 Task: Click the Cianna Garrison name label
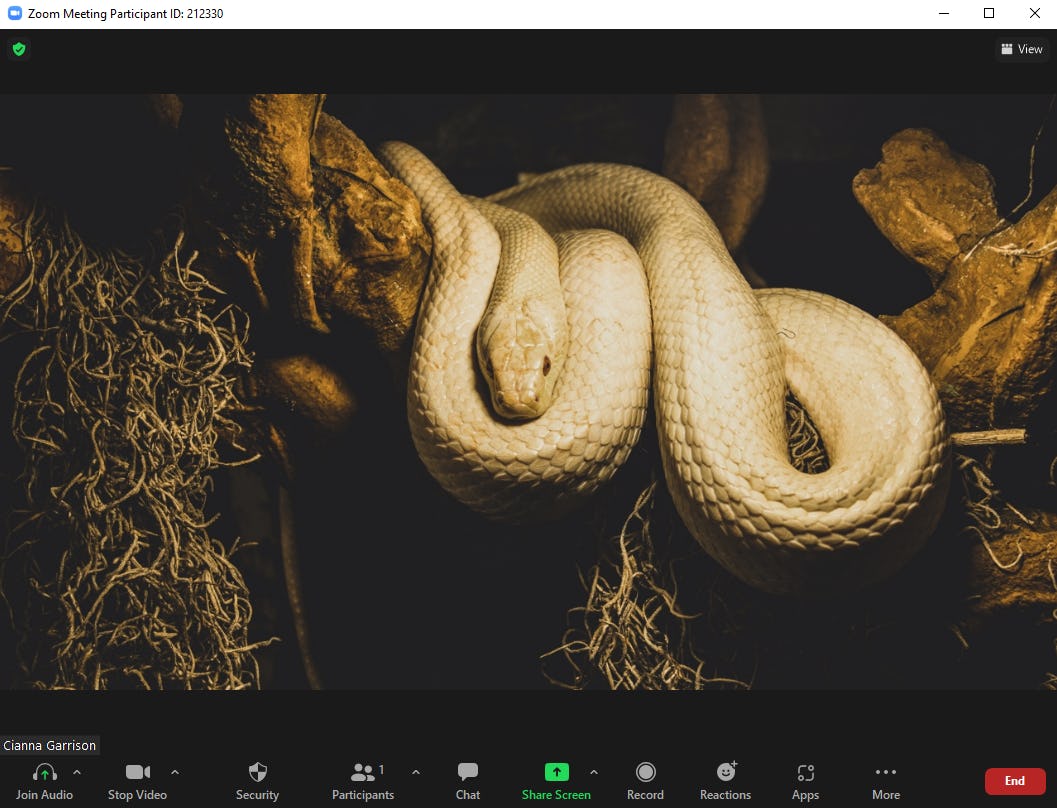coord(50,745)
